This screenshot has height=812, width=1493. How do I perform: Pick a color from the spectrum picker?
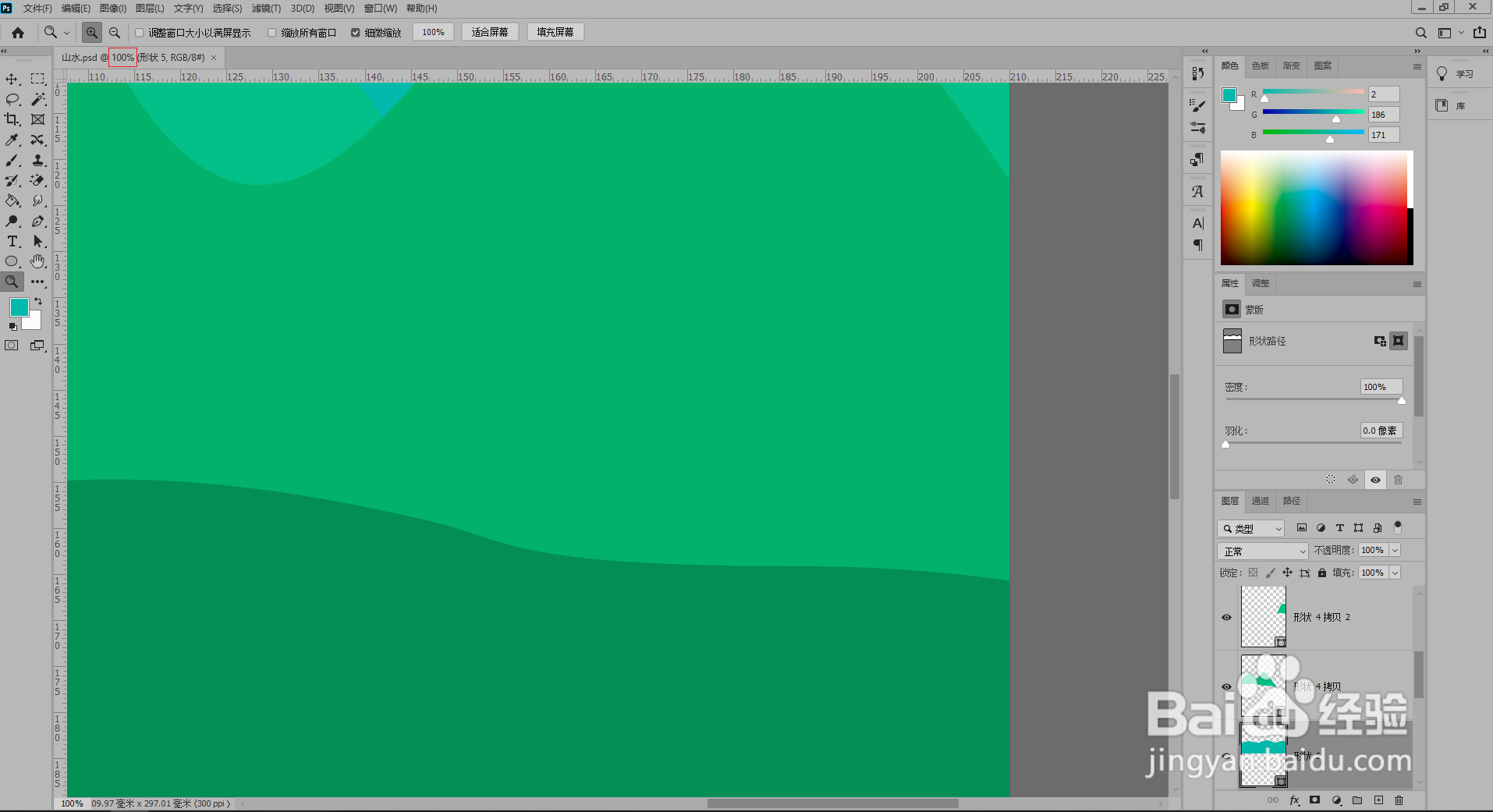click(1316, 207)
